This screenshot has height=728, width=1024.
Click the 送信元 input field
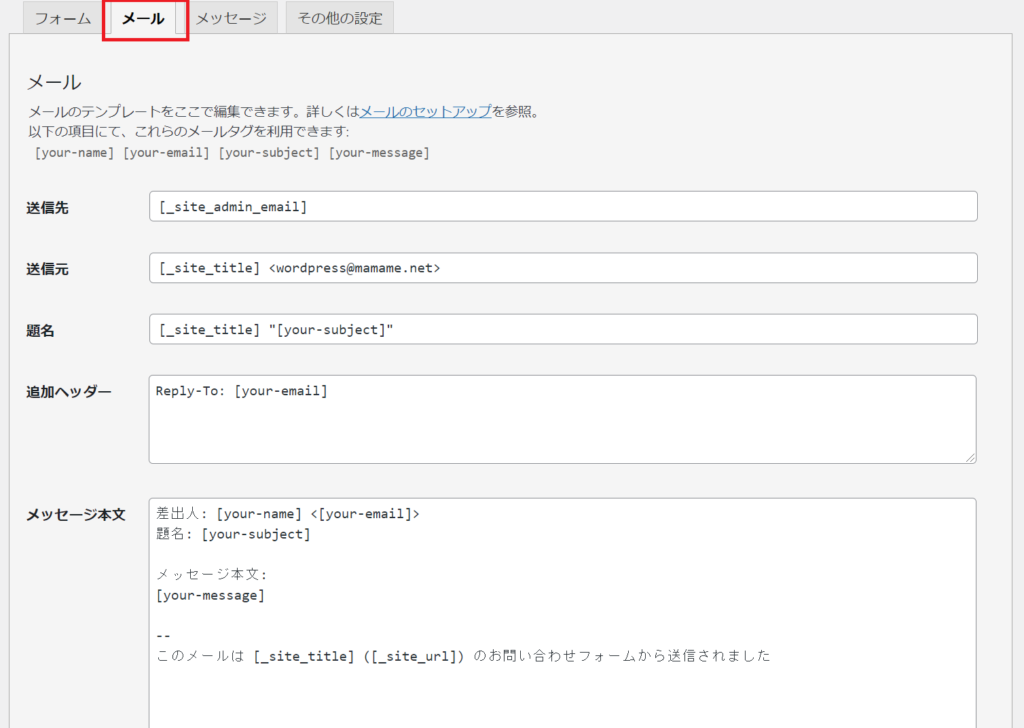click(563, 268)
